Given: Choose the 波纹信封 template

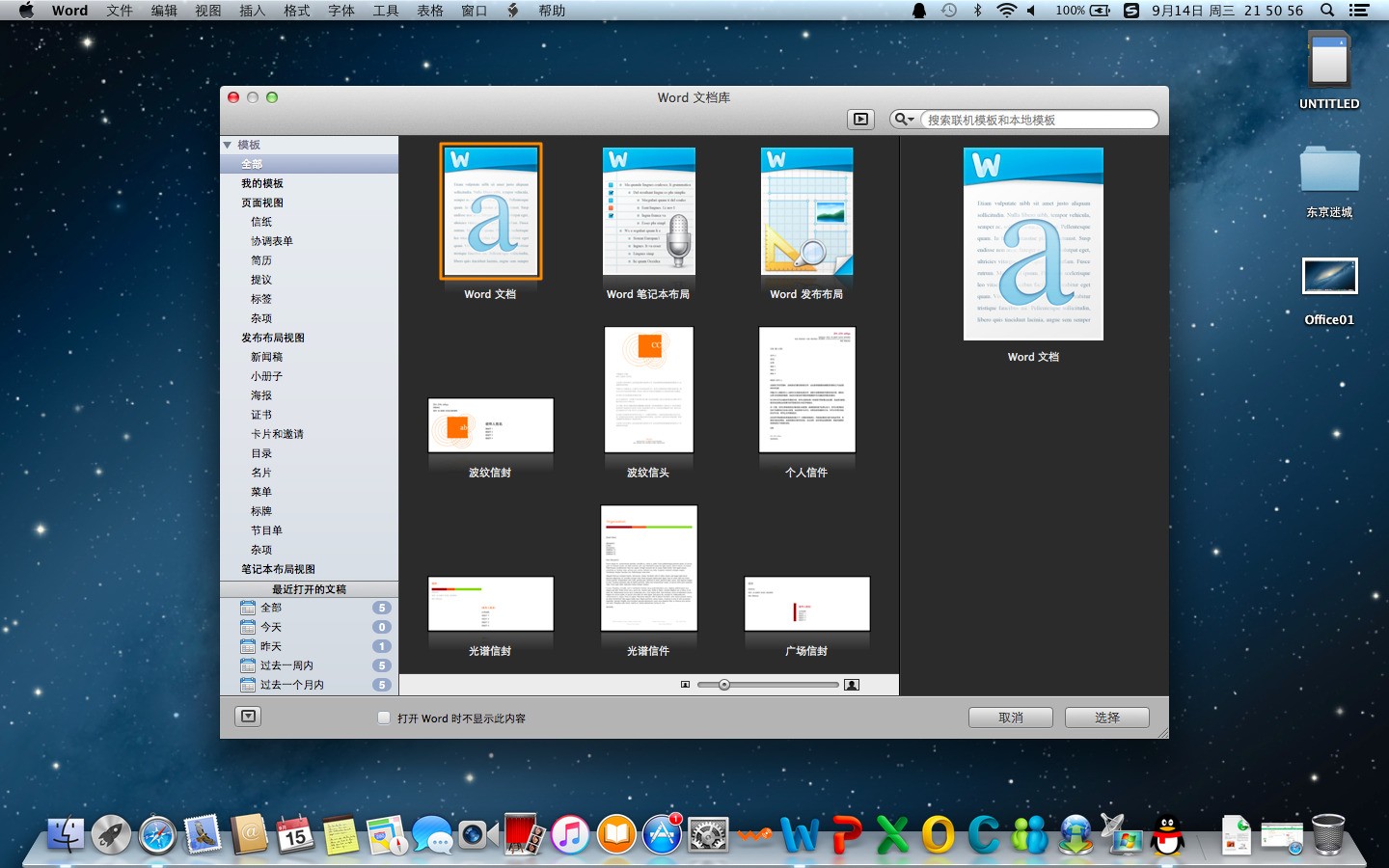Looking at the screenshot, I should click(x=491, y=425).
